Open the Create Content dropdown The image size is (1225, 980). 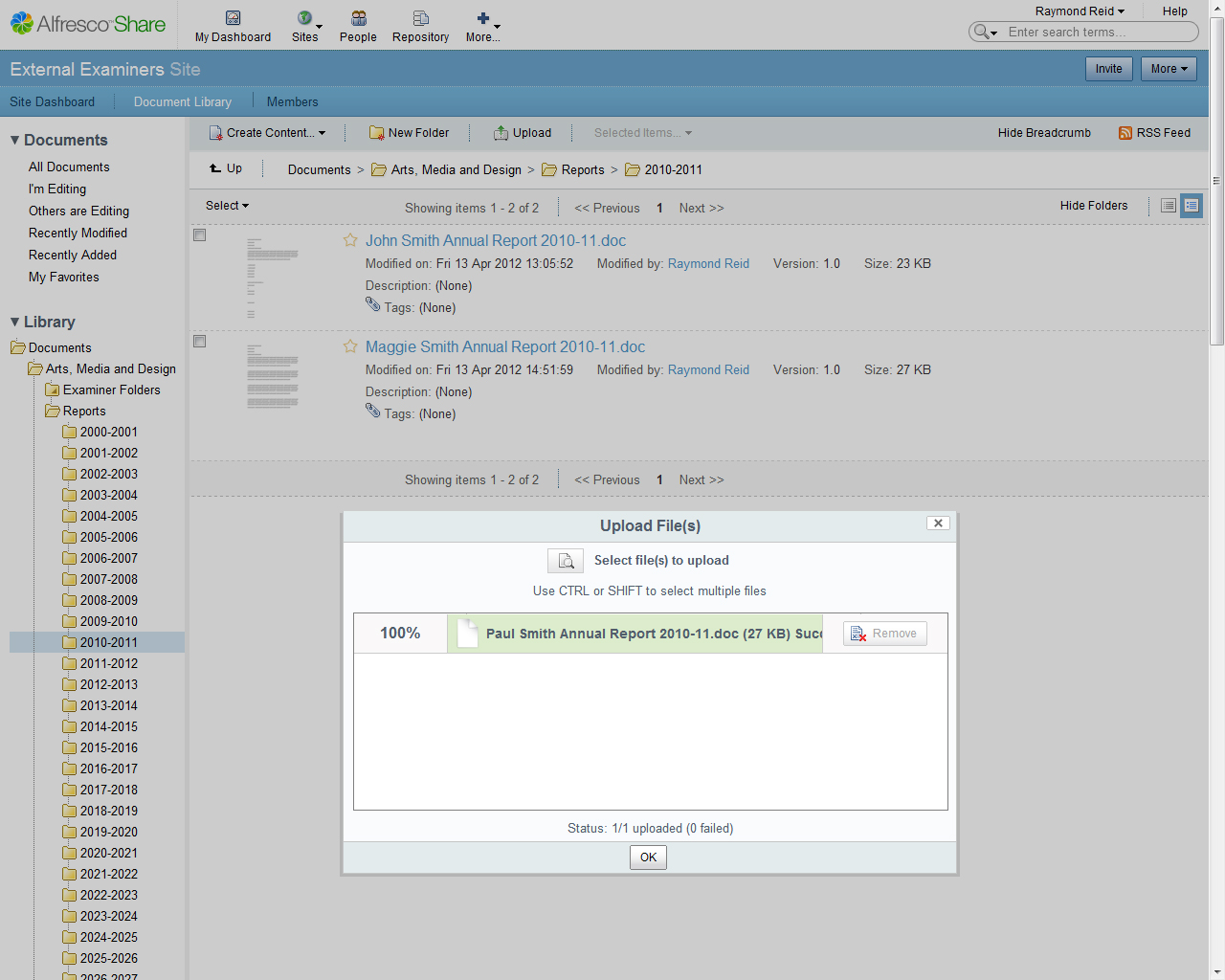click(267, 132)
